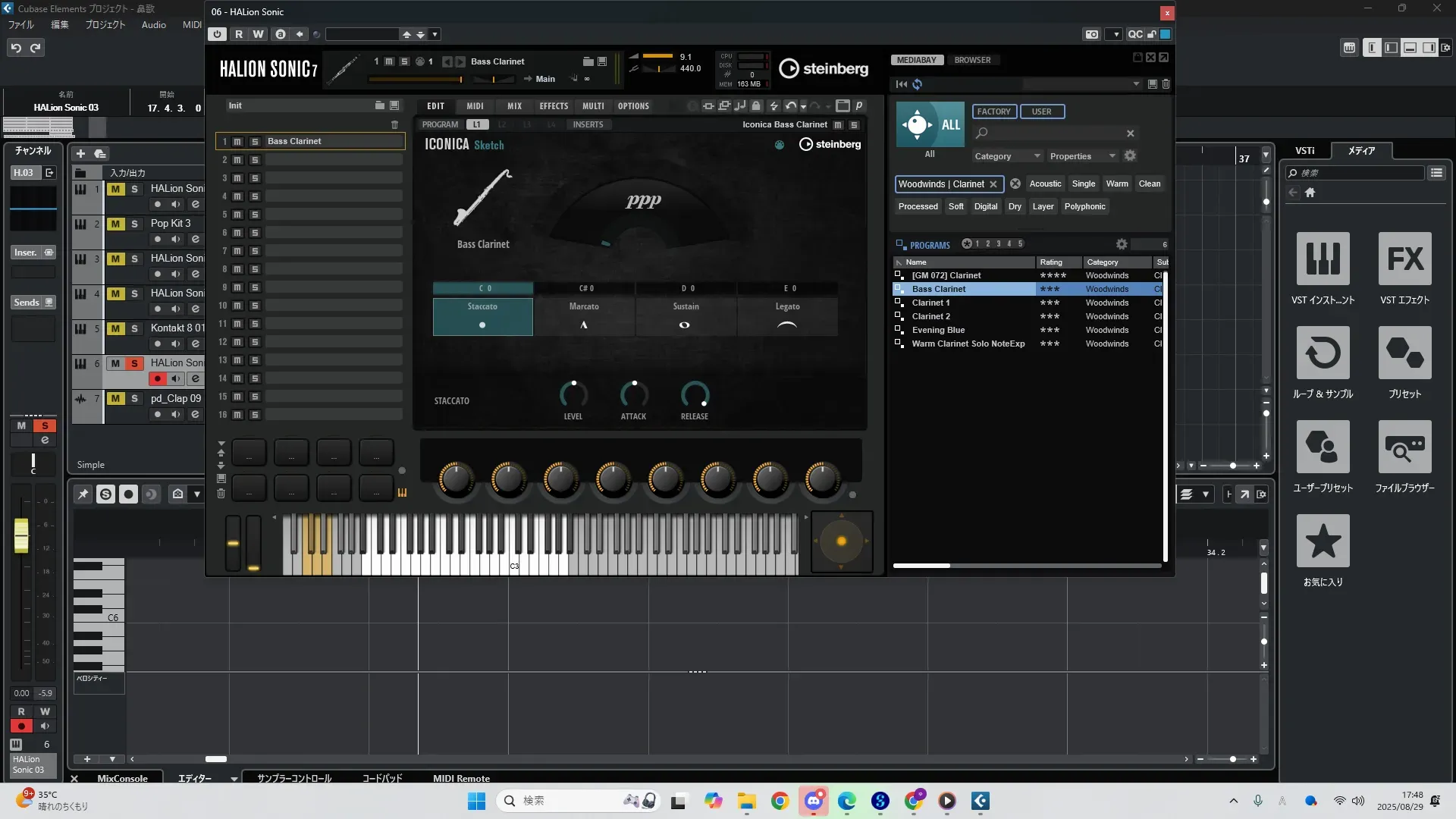Open the VST Instruments media tile
The width and height of the screenshot is (1456, 819).
click(x=1323, y=259)
